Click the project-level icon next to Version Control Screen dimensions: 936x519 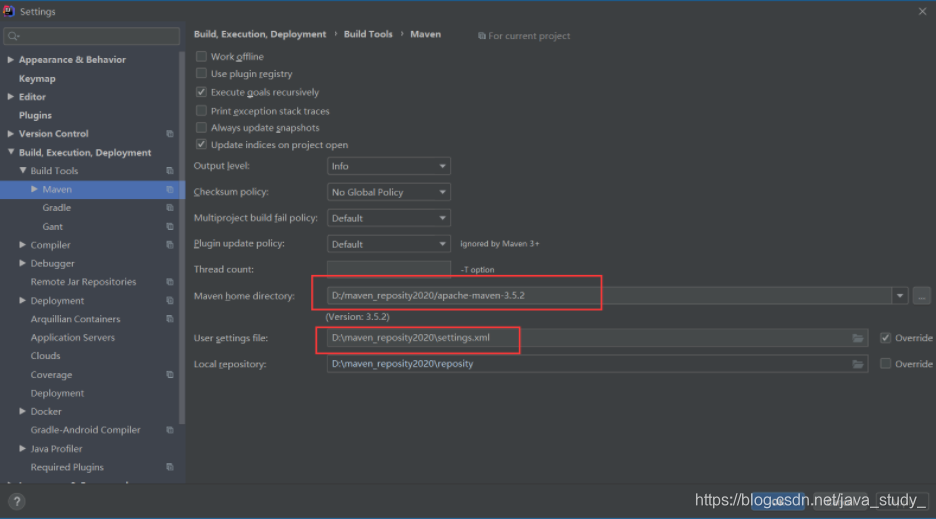[x=170, y=134]
